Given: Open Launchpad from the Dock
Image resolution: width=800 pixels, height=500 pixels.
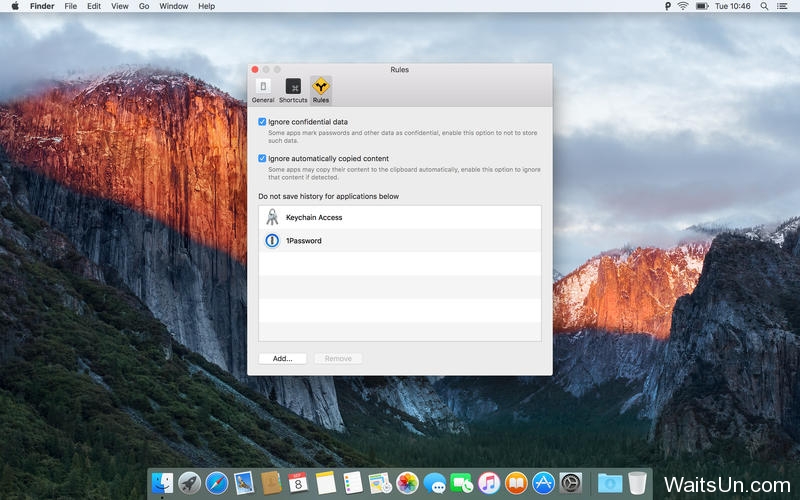Looking at the screenshot, I should click(x=189, y=483).
